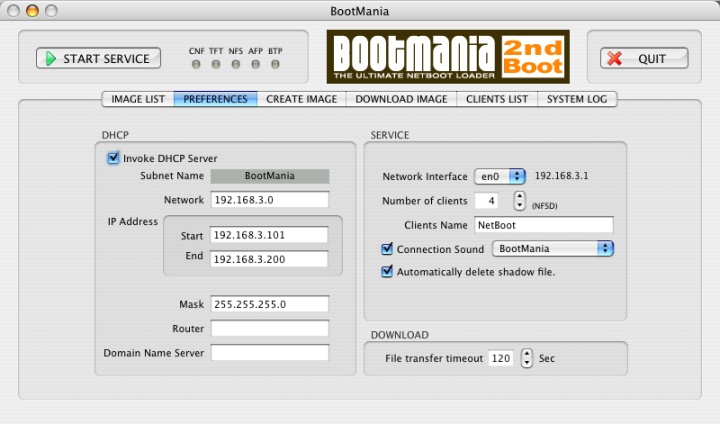Click the START SERVICE button
The image size is (720, 424).
(x=98, y=58)
